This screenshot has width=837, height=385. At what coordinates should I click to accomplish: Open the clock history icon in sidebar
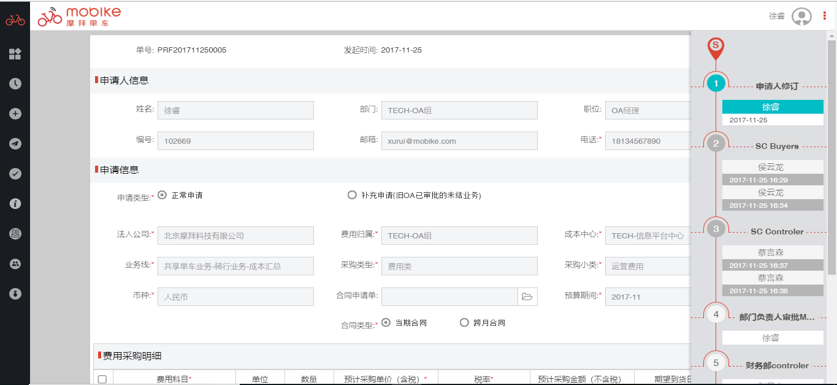[15, 83]
